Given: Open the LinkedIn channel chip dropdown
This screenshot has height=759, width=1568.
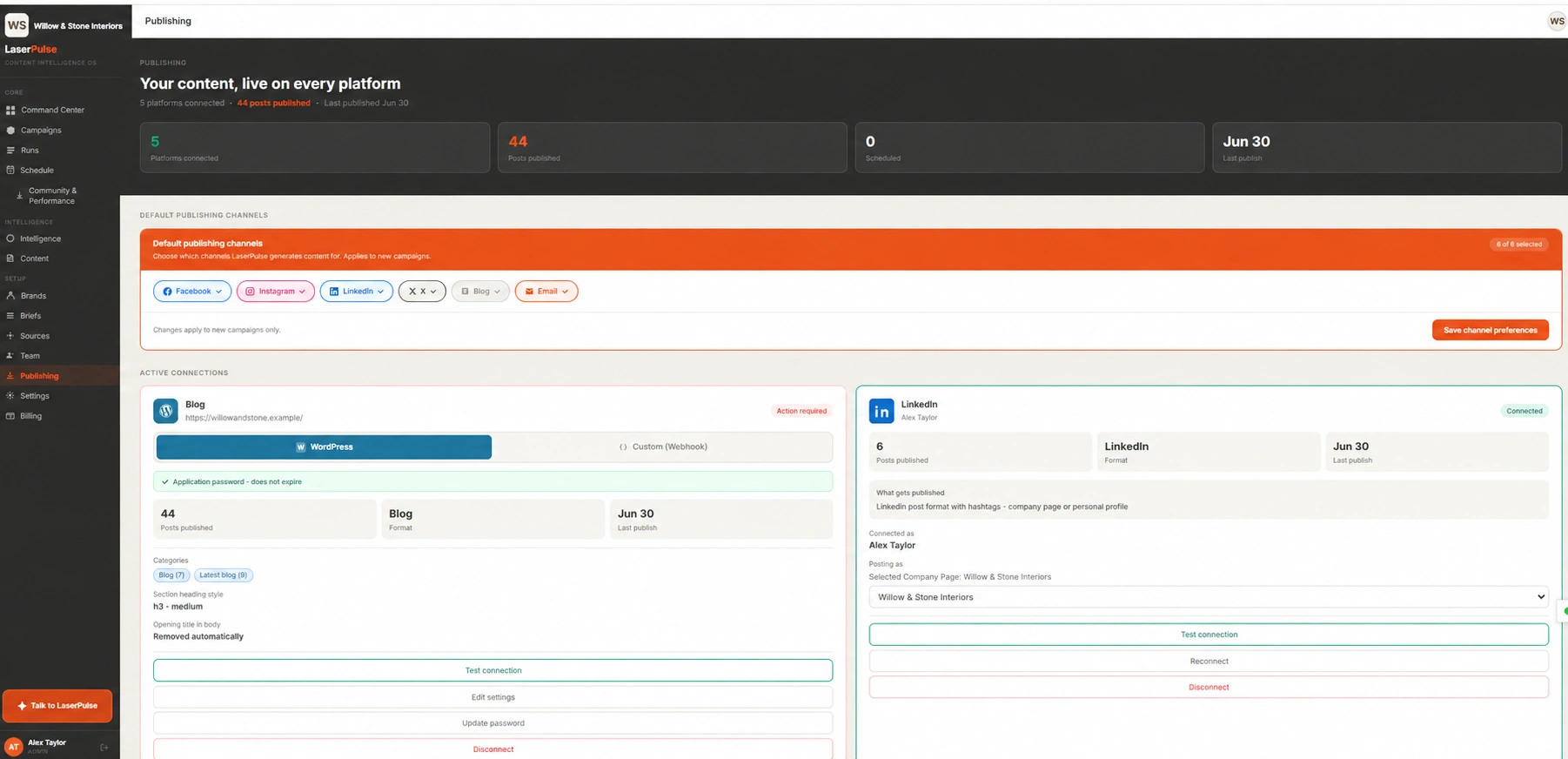Looking at the screenshot, I should tap(357, 292).
